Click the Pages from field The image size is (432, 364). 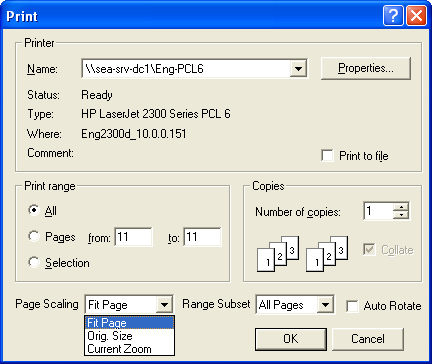tap(133, 237)
